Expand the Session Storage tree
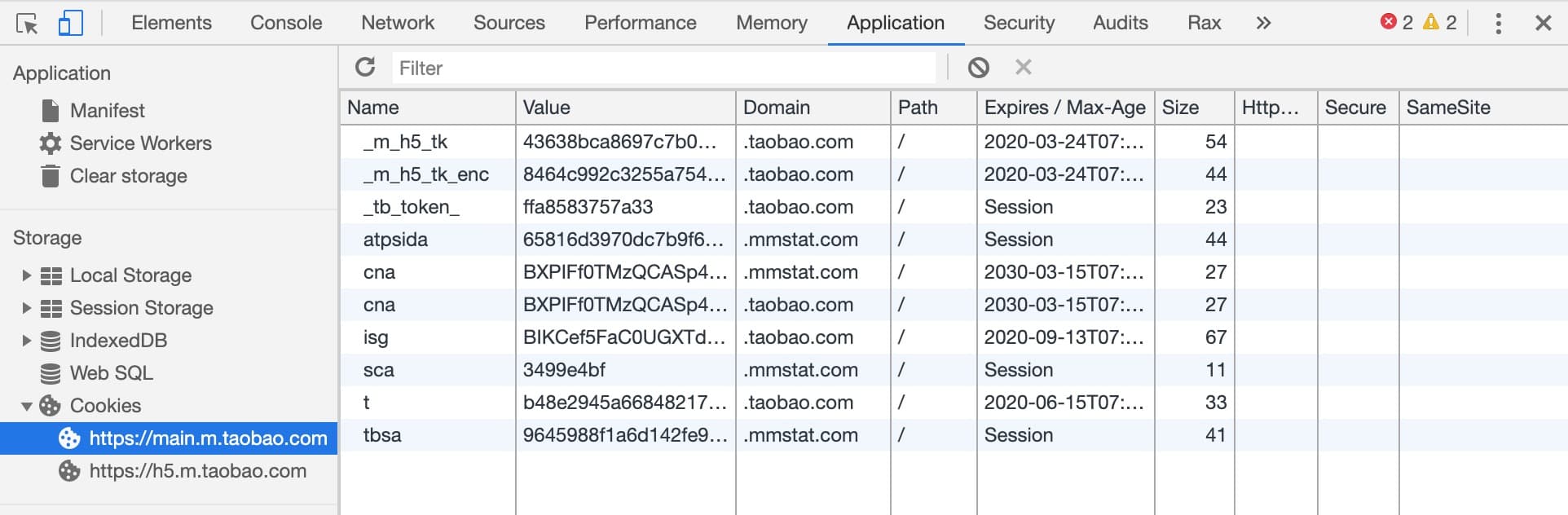This screenshot has width=1568, height=515. pos(26,308)
